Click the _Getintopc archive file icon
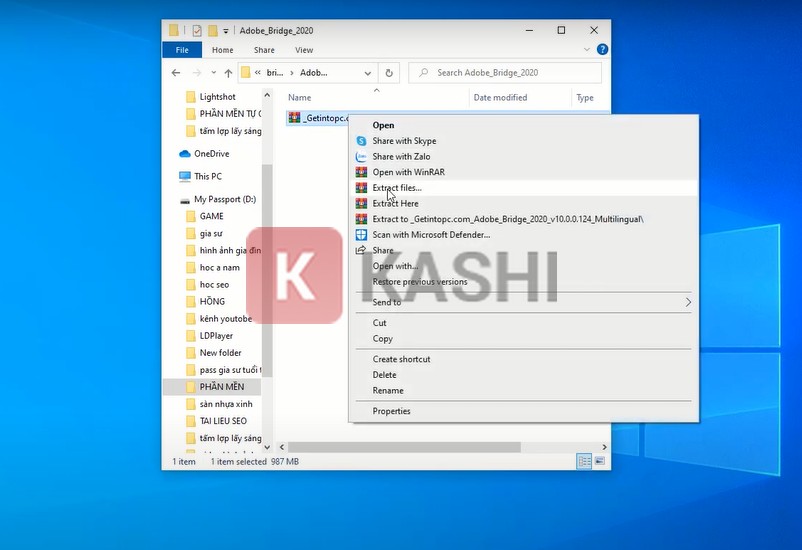 click(294, 118)
